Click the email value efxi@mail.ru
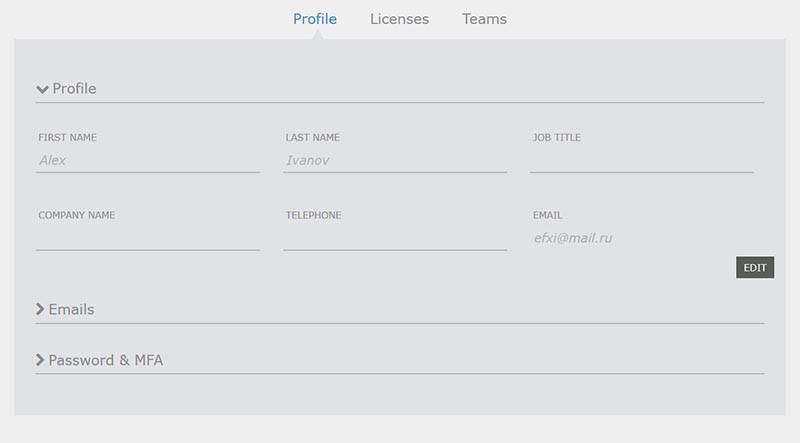This screenshot has height=443, width=800. tap(573, 238)
